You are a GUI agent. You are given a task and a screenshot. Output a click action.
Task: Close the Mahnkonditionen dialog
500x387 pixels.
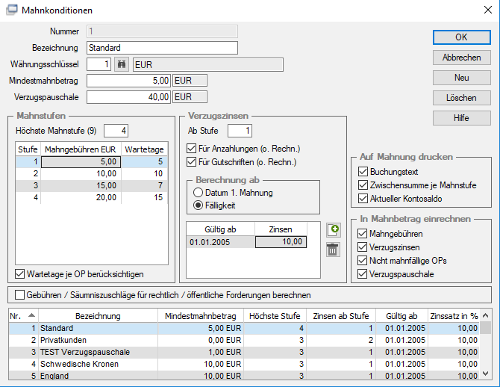pyautogui.click(x=488, y=10)
